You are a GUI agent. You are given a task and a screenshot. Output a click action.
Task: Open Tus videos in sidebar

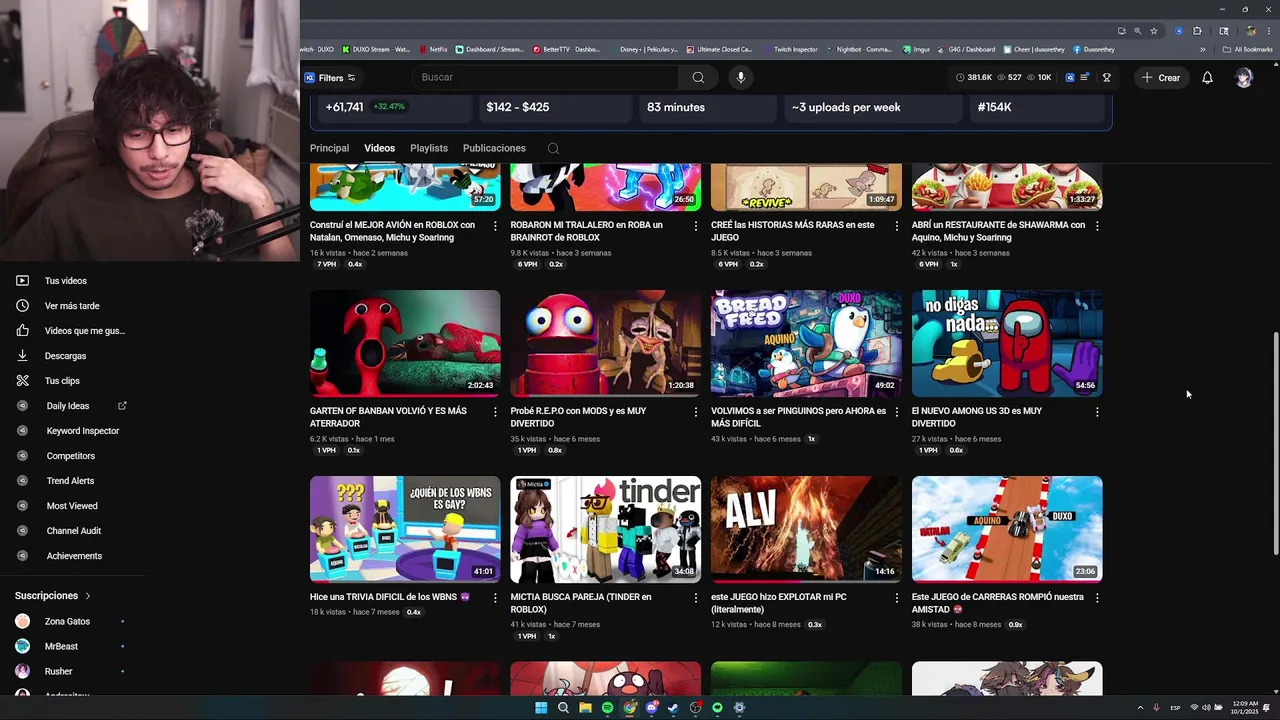tap(65, 281)
